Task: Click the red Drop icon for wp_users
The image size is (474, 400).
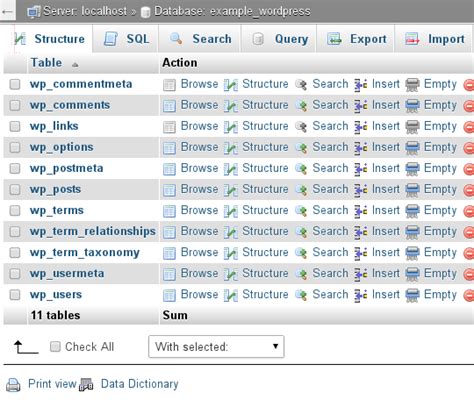Action: click(x=469, y=296)
